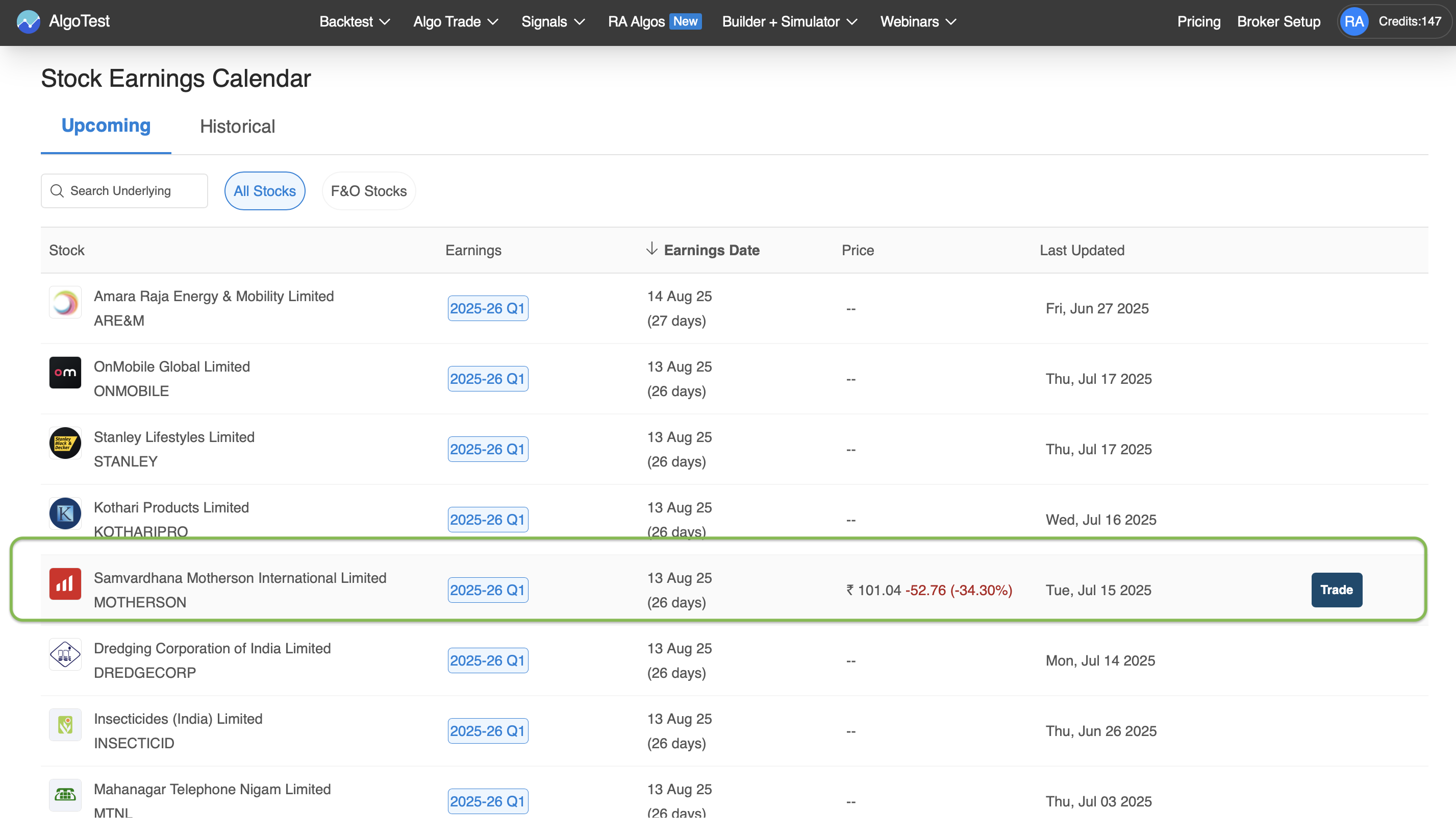Open 2025-26 Q1 tag for ONMOBILE
This screenshot has width=1456, height=834.
[x=488, y=379]
